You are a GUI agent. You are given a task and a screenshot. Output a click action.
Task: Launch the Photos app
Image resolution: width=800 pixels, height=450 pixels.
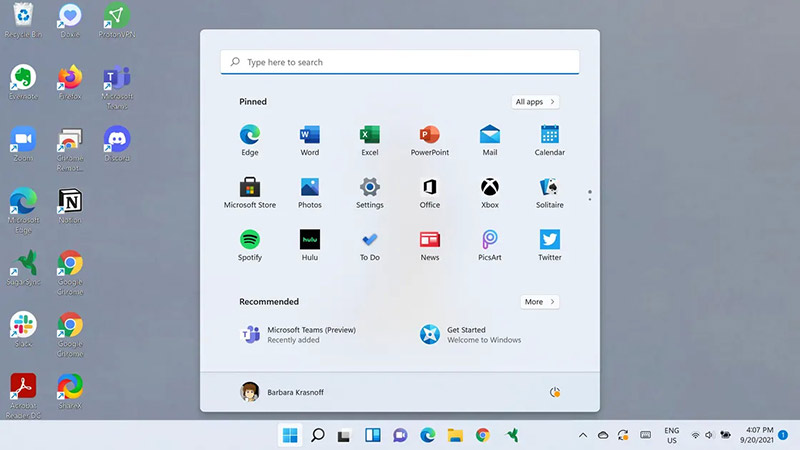310,192
